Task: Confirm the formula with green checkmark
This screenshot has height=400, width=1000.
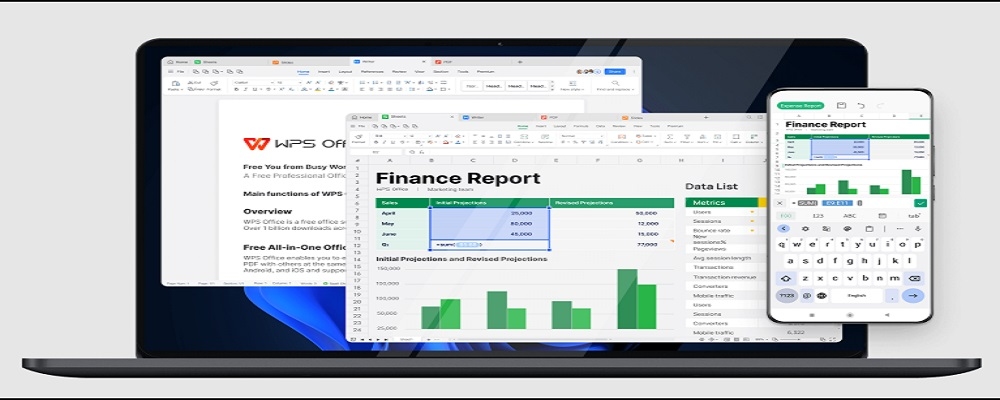Action: click(920, 203)
